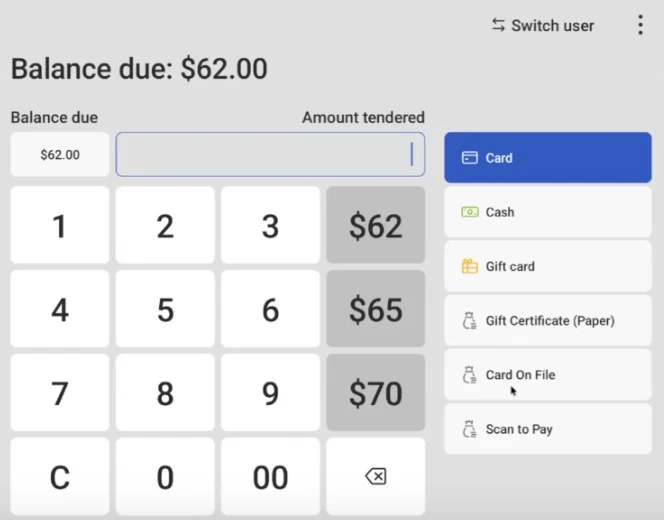Tap keypad digit 6
664x520 pixels.
tap(270, 309)
